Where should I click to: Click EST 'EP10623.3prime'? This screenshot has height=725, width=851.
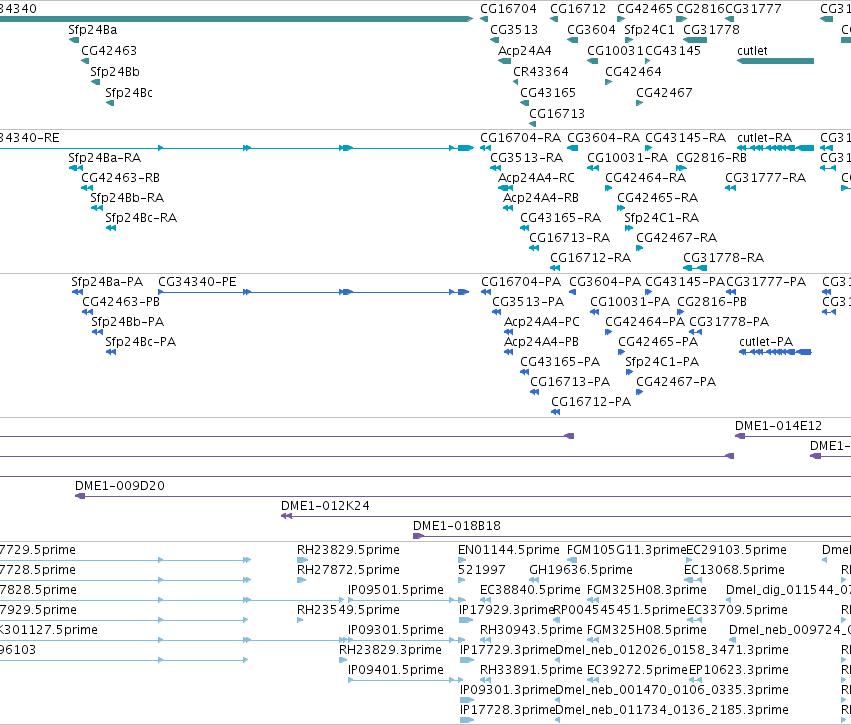(739, 671)
